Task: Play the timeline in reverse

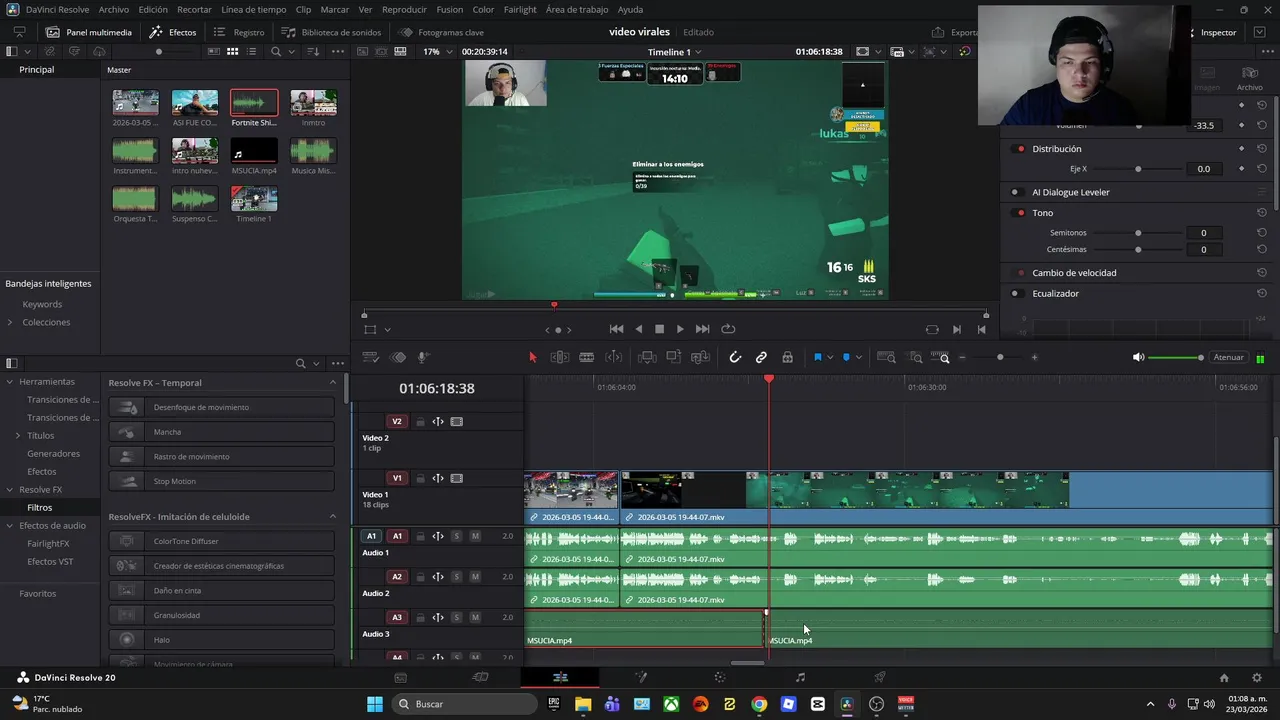Action: [638, 329]
